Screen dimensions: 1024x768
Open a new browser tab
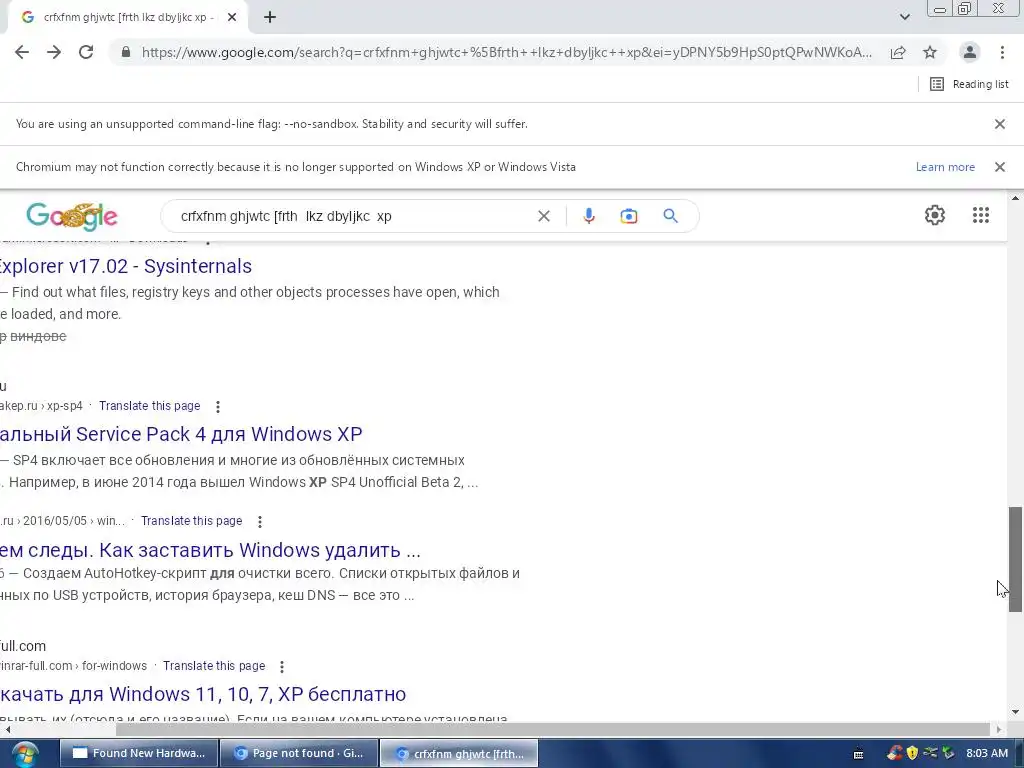[270, 18]
